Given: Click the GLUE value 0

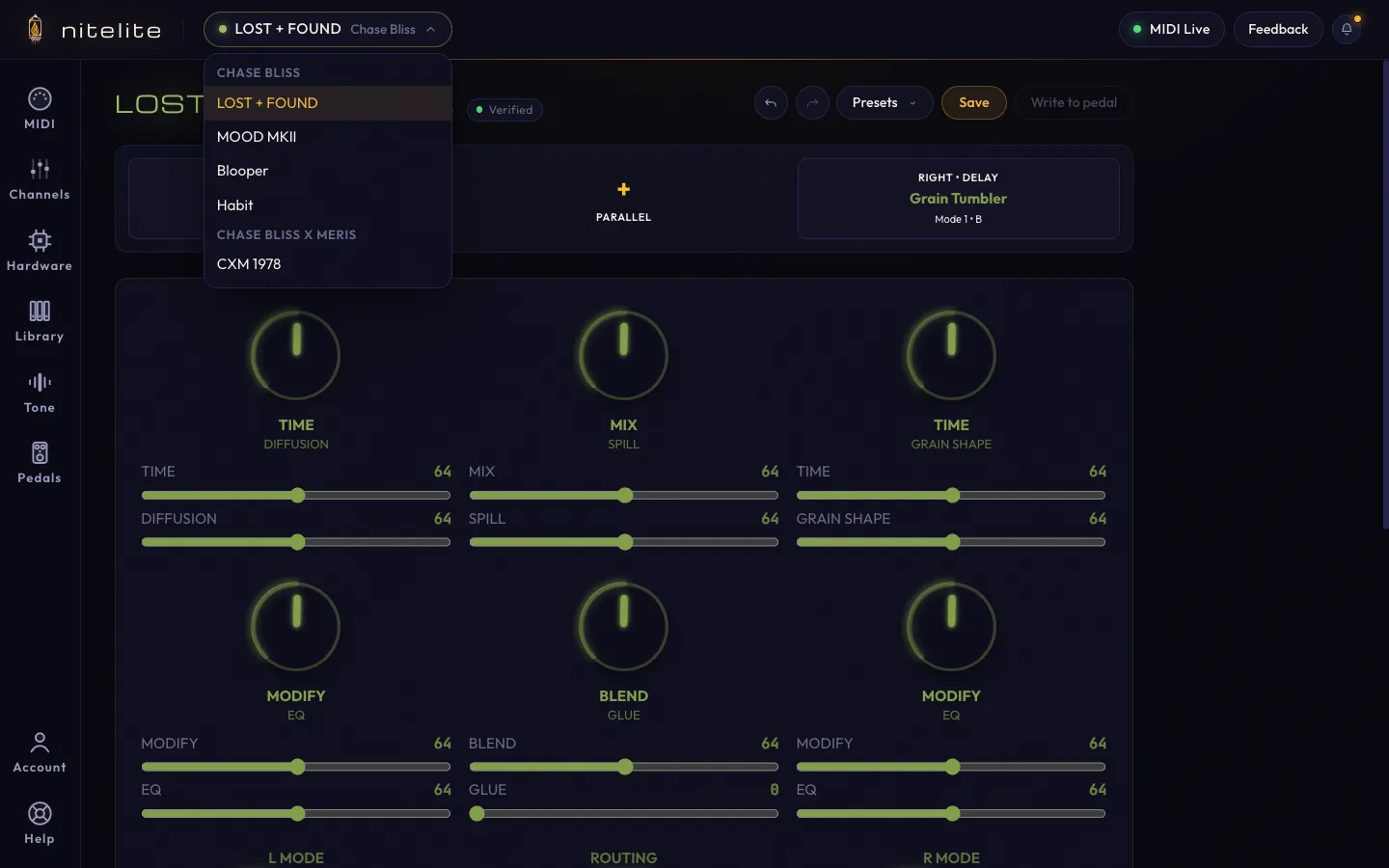Looking at the screenshot, I should click(x=774, y=790).
